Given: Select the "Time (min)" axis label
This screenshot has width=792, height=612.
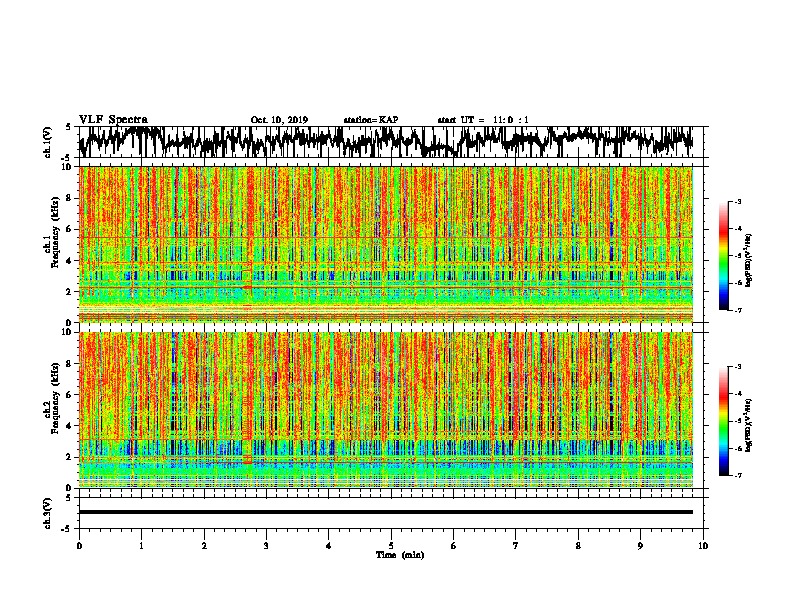Looking at the screenshot, I should tap(400, 555).
